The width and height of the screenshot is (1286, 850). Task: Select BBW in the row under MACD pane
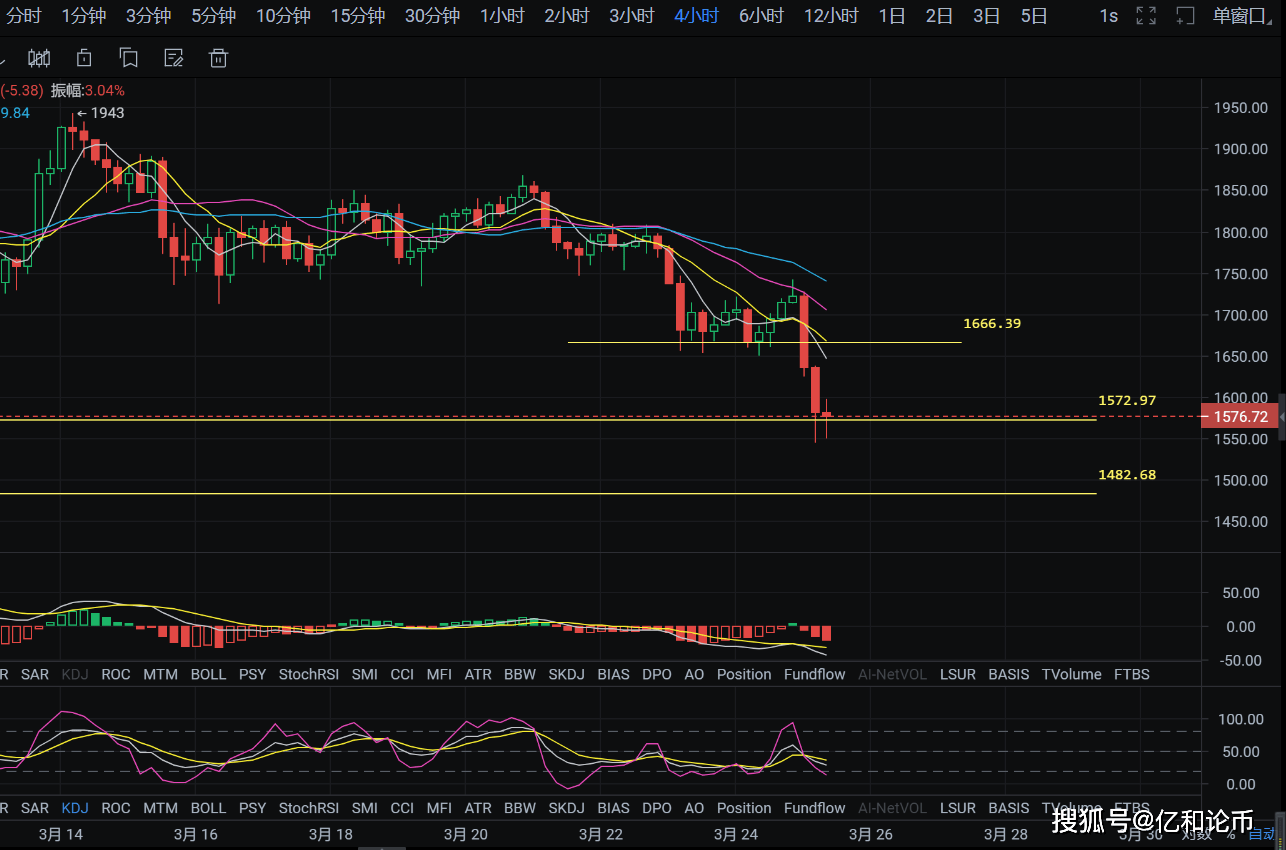pos(520,674)
